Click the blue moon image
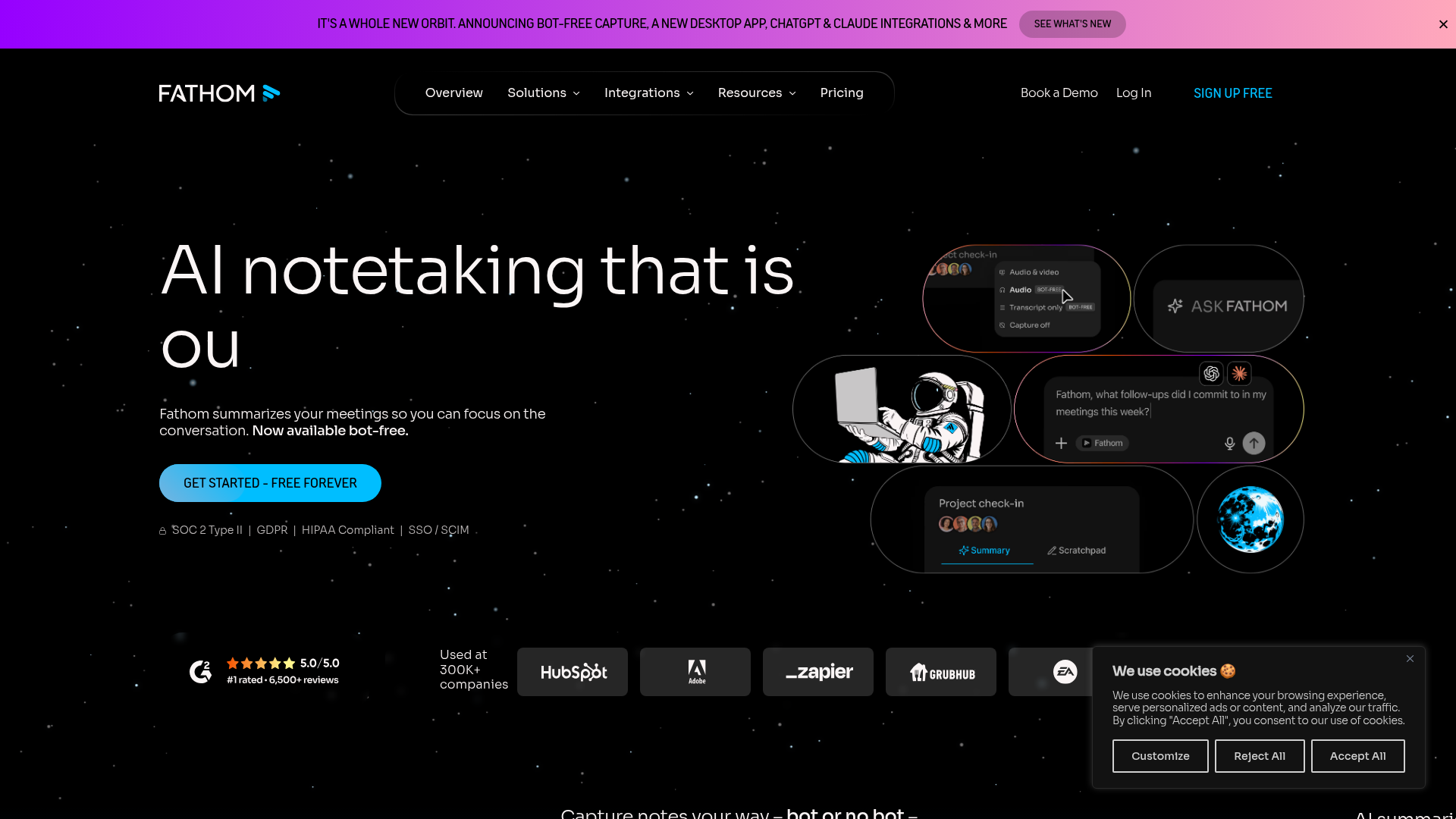 coord(1250,519)
